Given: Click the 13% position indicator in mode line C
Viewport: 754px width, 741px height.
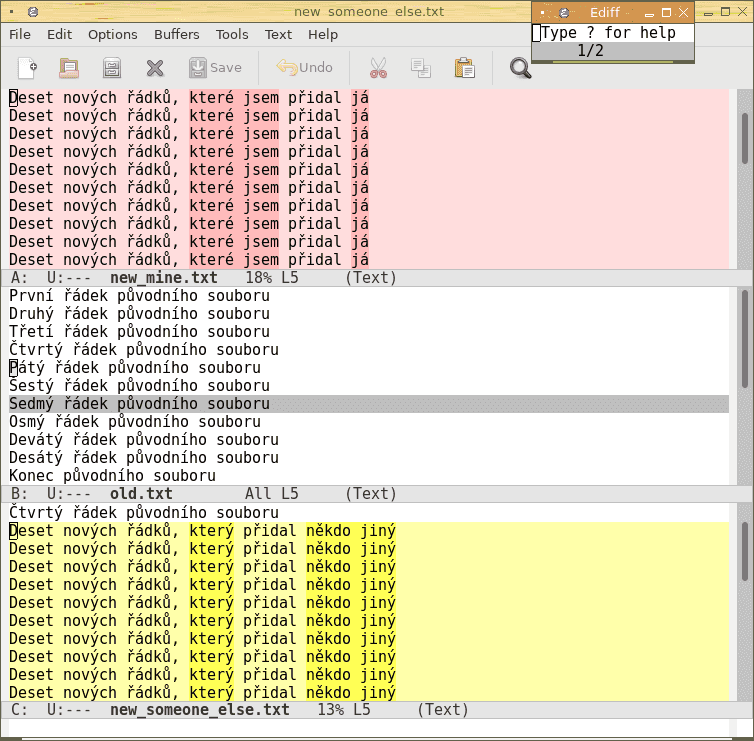Looking at the screenshot, I should coord(330,710).
